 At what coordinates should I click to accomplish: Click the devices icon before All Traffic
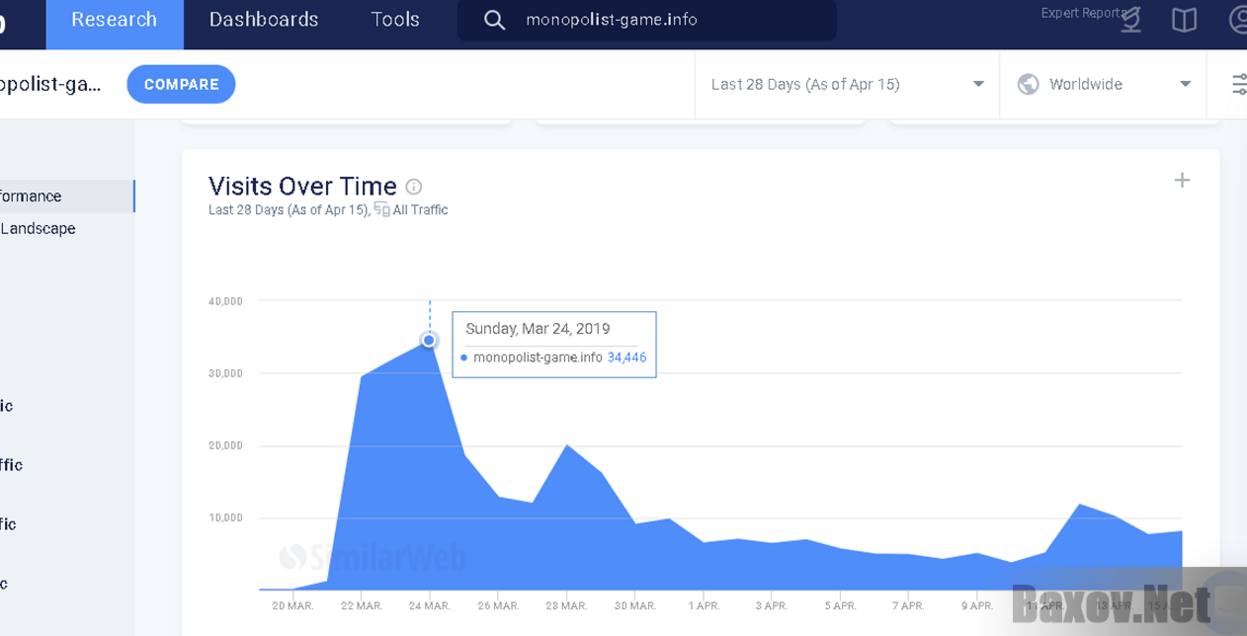pos(382,209)
